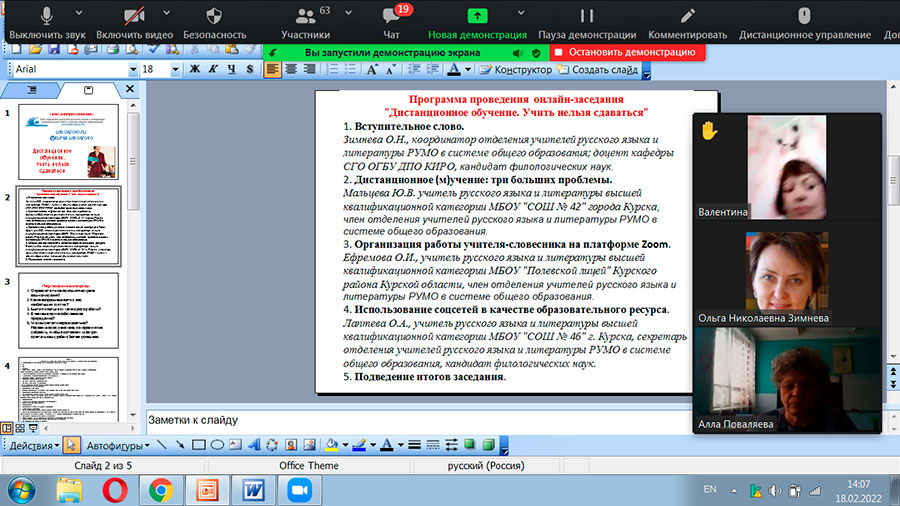Image resolution: width=900 pixels, height=506 pixels.
Task: Toggle bold Ж formatting
Action: pyautogui.click(x=195, y=69)
